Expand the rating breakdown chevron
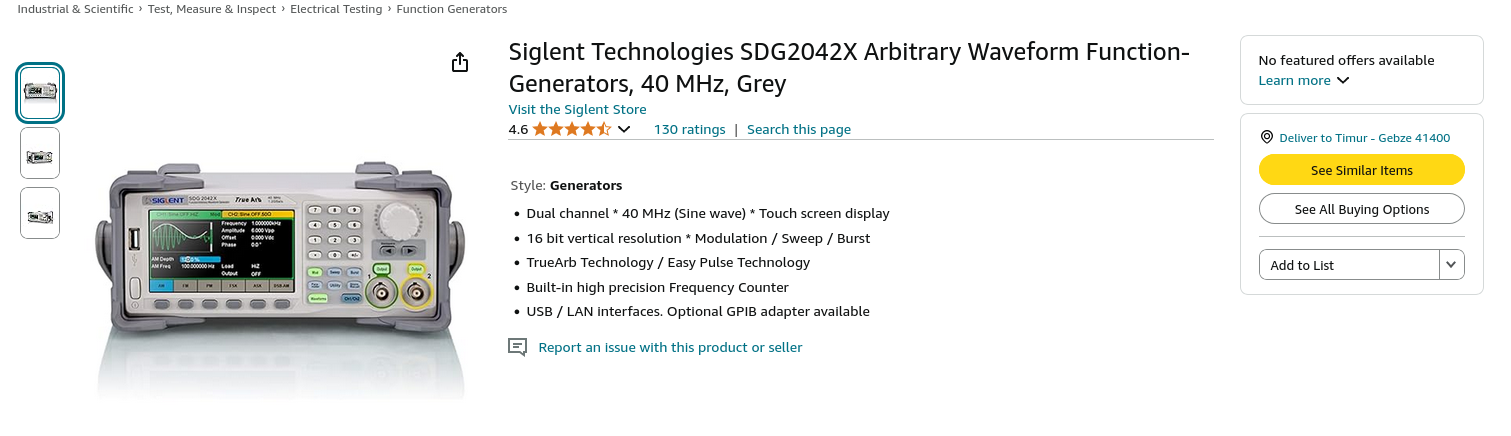 tap(624, 129)
